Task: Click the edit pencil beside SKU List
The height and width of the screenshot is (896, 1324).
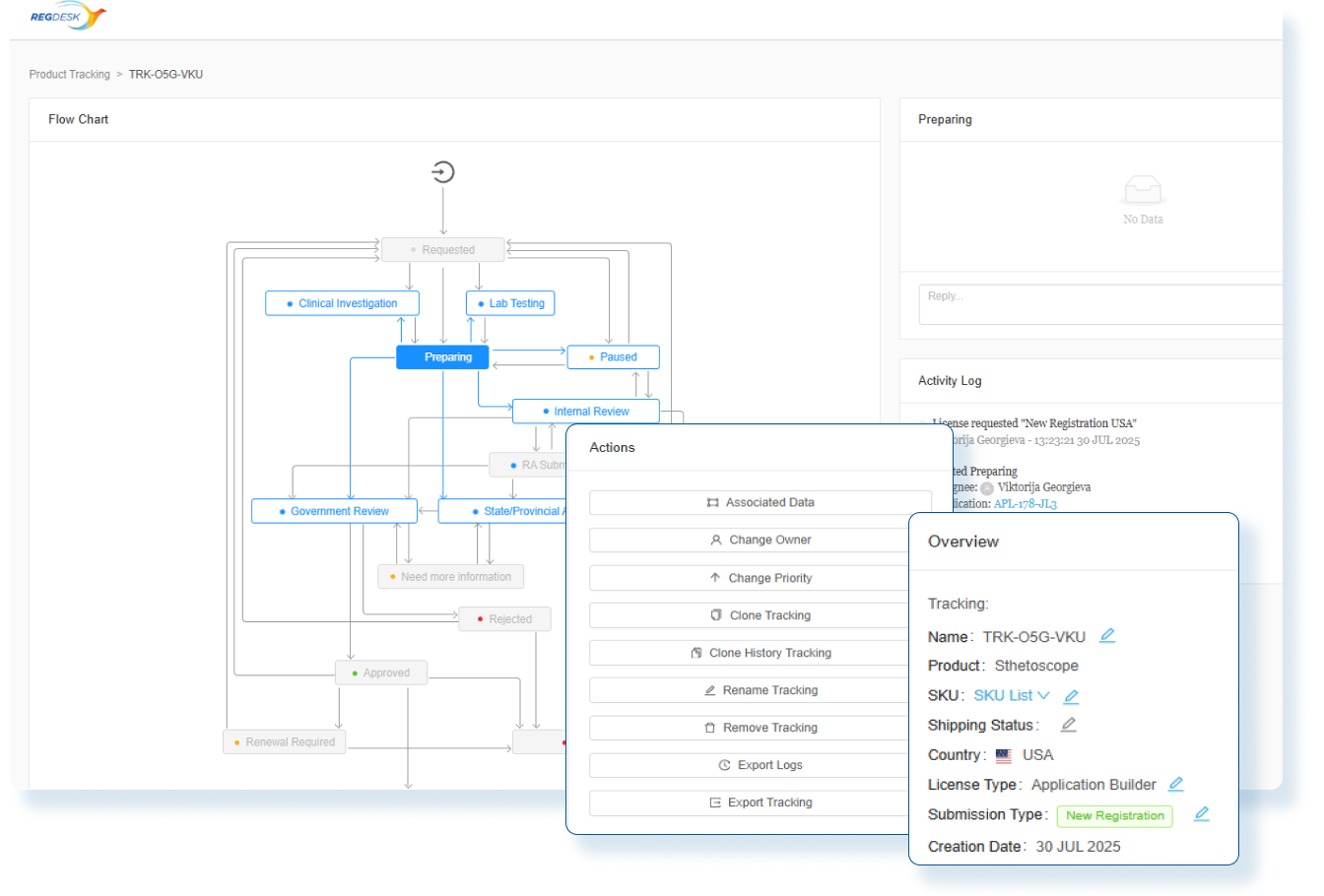Action: tap(1072, 696)
